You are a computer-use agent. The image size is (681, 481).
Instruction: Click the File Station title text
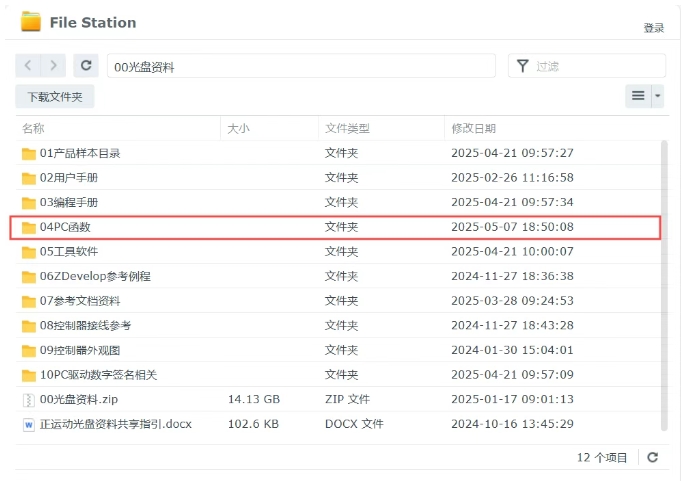[93, 23]
